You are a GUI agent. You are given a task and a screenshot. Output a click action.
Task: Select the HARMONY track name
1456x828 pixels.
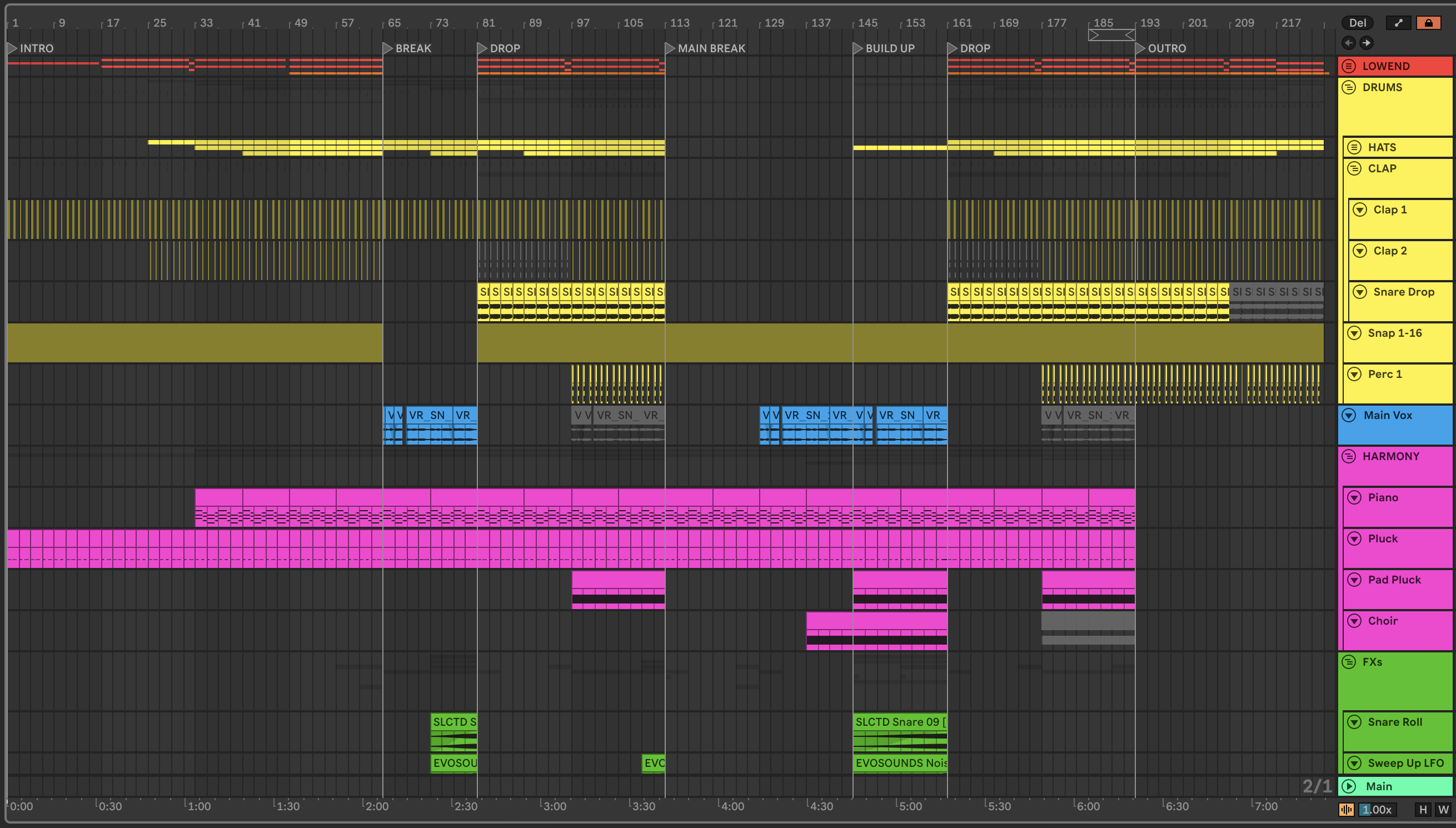pos(1390,456)
